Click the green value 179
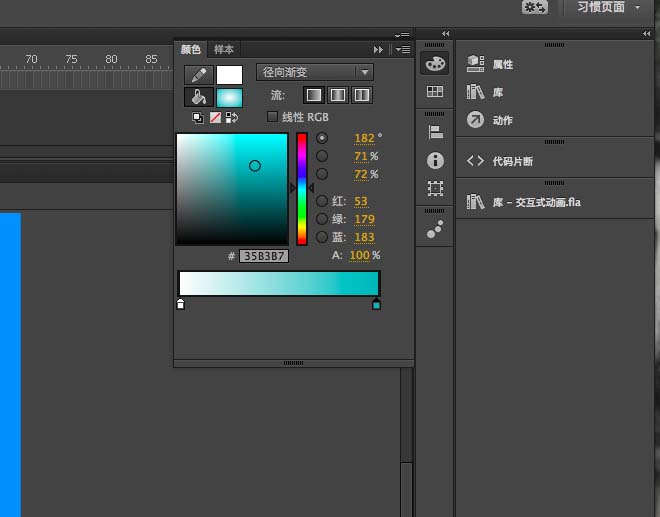The height and width of the screenshot is (517, 660). tap(364, 219)
